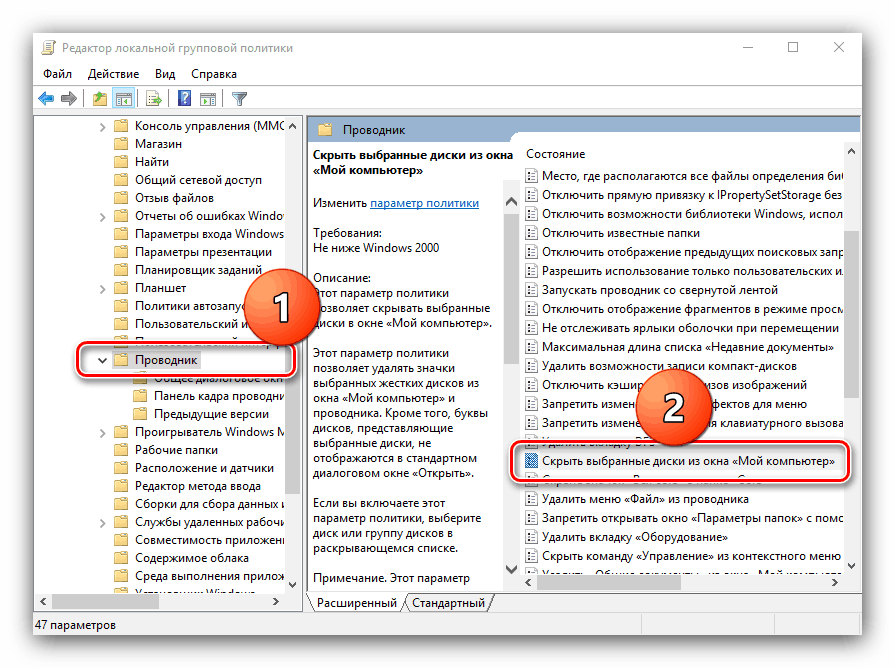Collapse the Проводник tree node
The image size is (895, 668).
point(102,360)
